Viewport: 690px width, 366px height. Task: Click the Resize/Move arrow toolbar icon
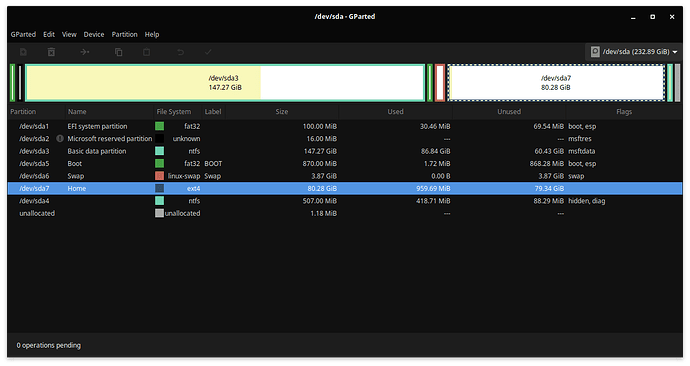84,52
